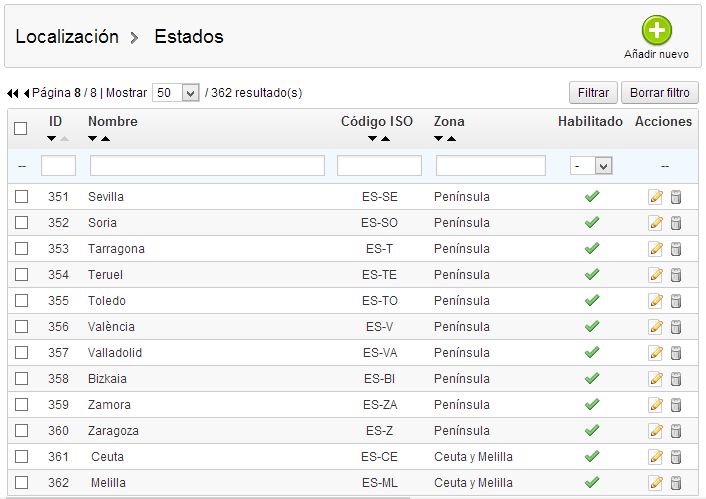Screen dimensions: 706x499
Task: Click the Filtrar button
Action: click(x=593, y=93)
